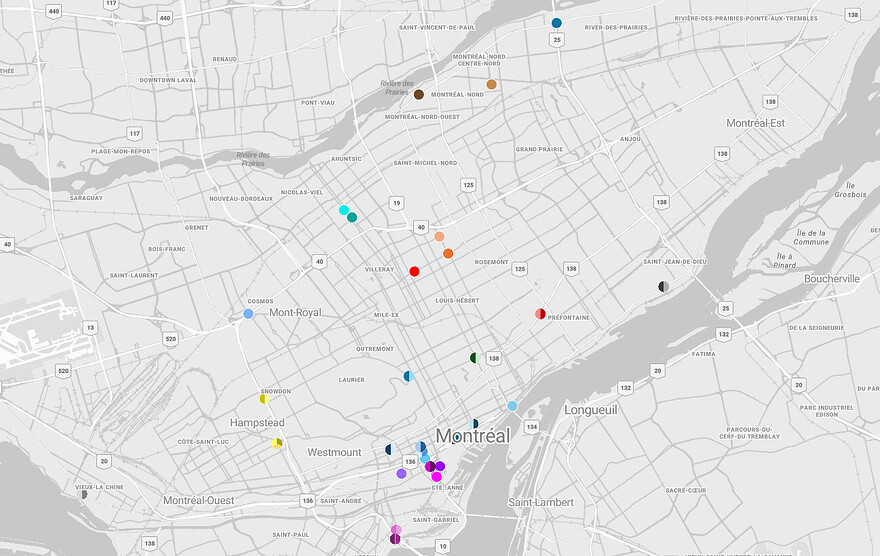Viewport: 880px width, 556px height.
Task: Click the light blue marker below Cosmos
Action: click(x=248, y=314)
